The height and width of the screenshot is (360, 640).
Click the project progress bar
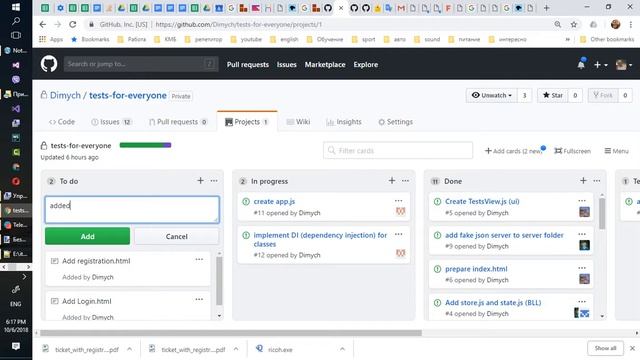click(x=145, y=145)
